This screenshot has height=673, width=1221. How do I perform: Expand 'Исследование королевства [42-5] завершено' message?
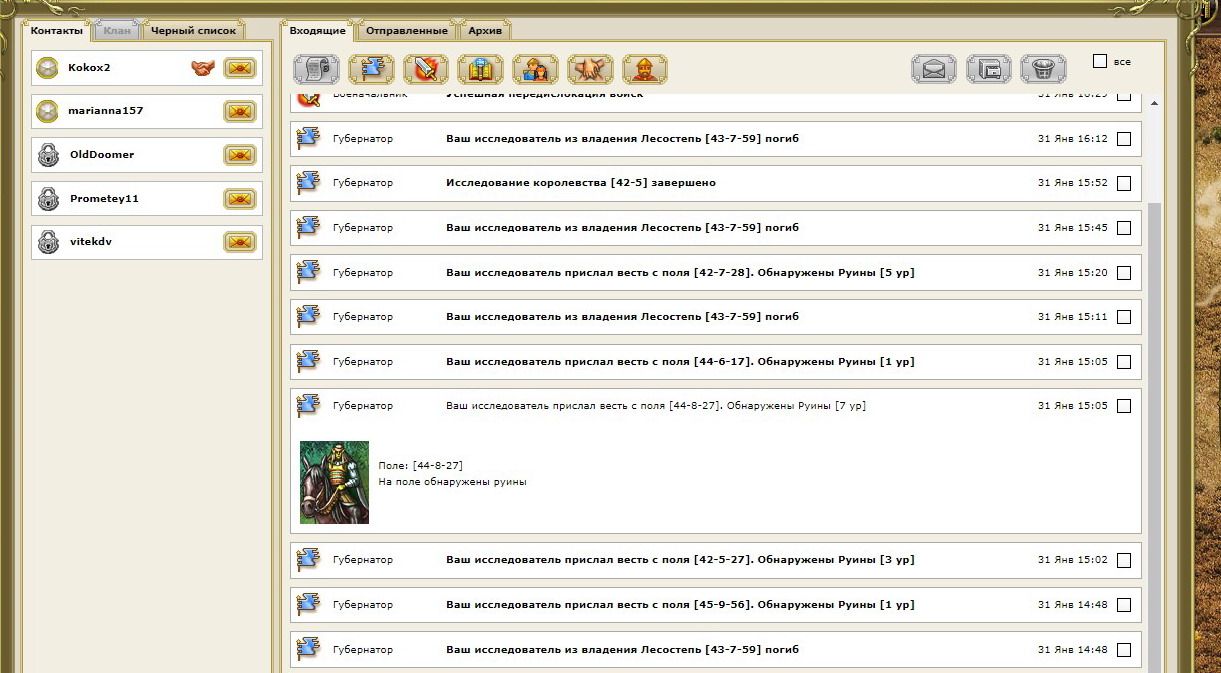(580, 184)
